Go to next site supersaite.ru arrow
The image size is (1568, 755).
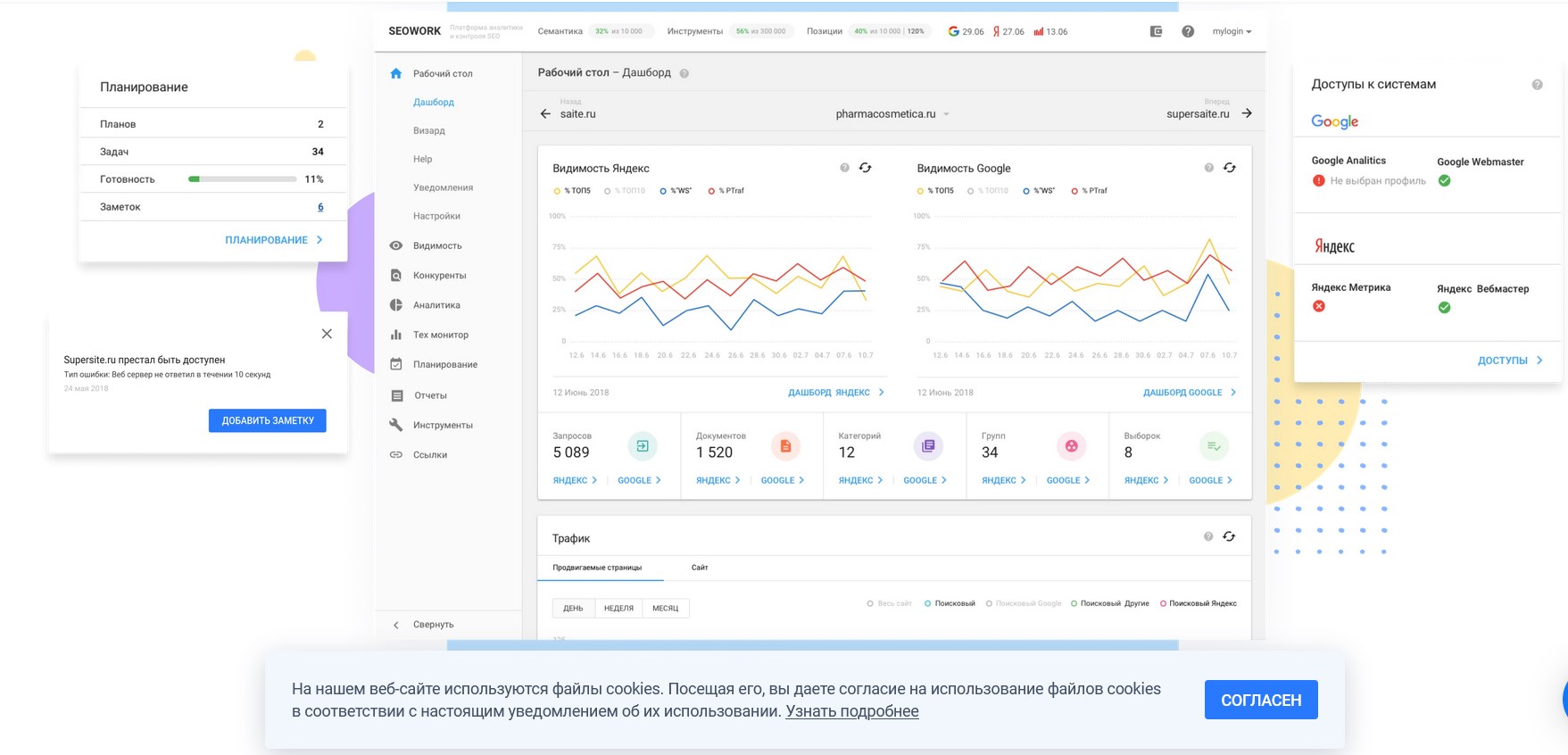click(x=1247, y=113)
